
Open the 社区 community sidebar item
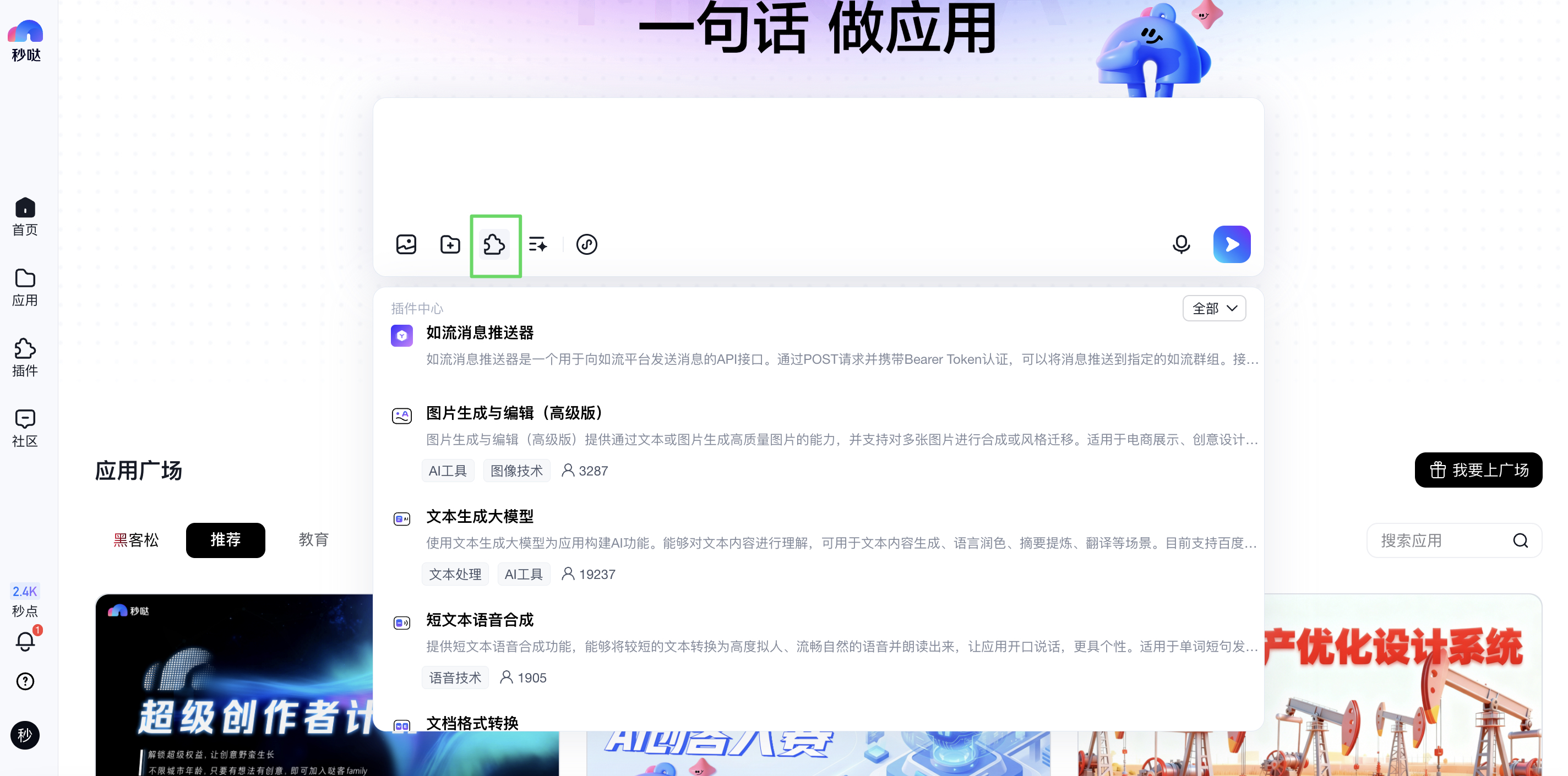[x=25, y=428]
